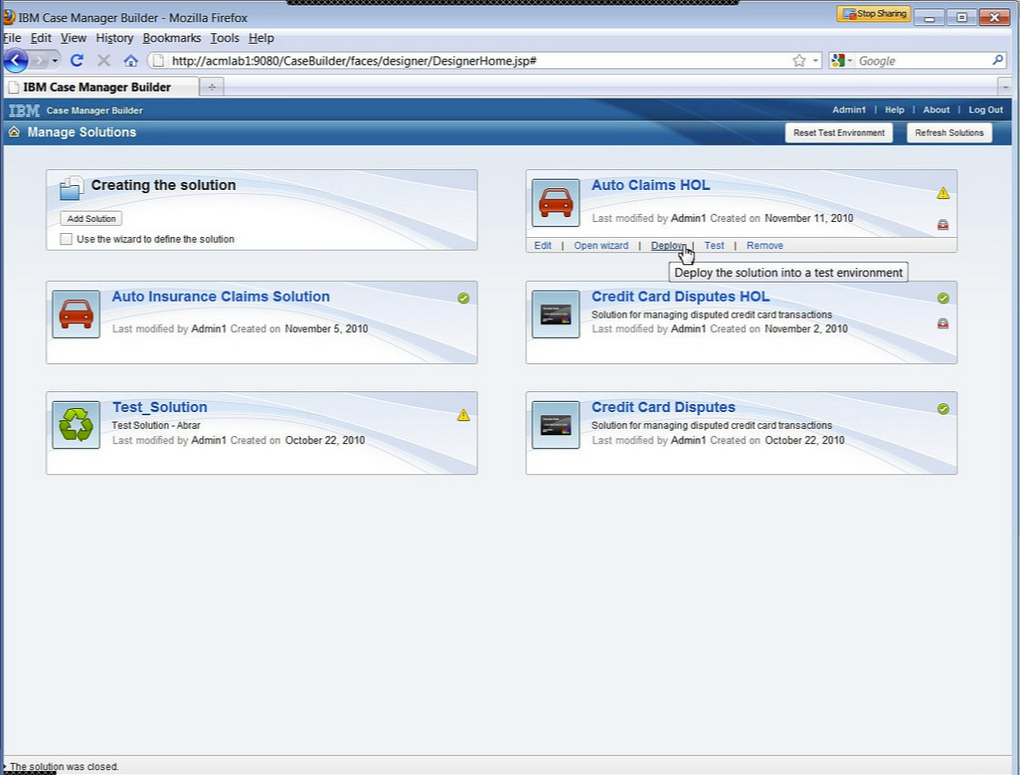Open the Bookmarks menu
The width and height of the screenshot is (1020, 775).
coord(171,38)
